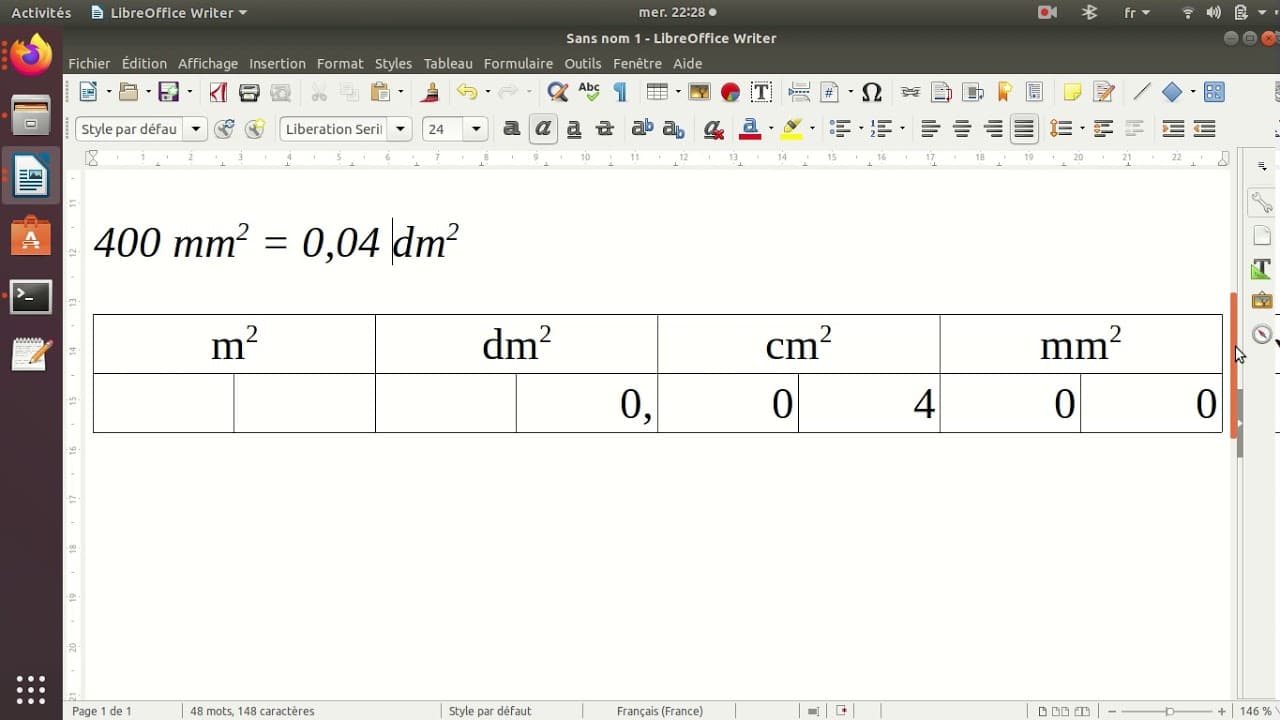Insert a footnote
The width and height of the screenshot is (1280, 720).
pos(941,92)
